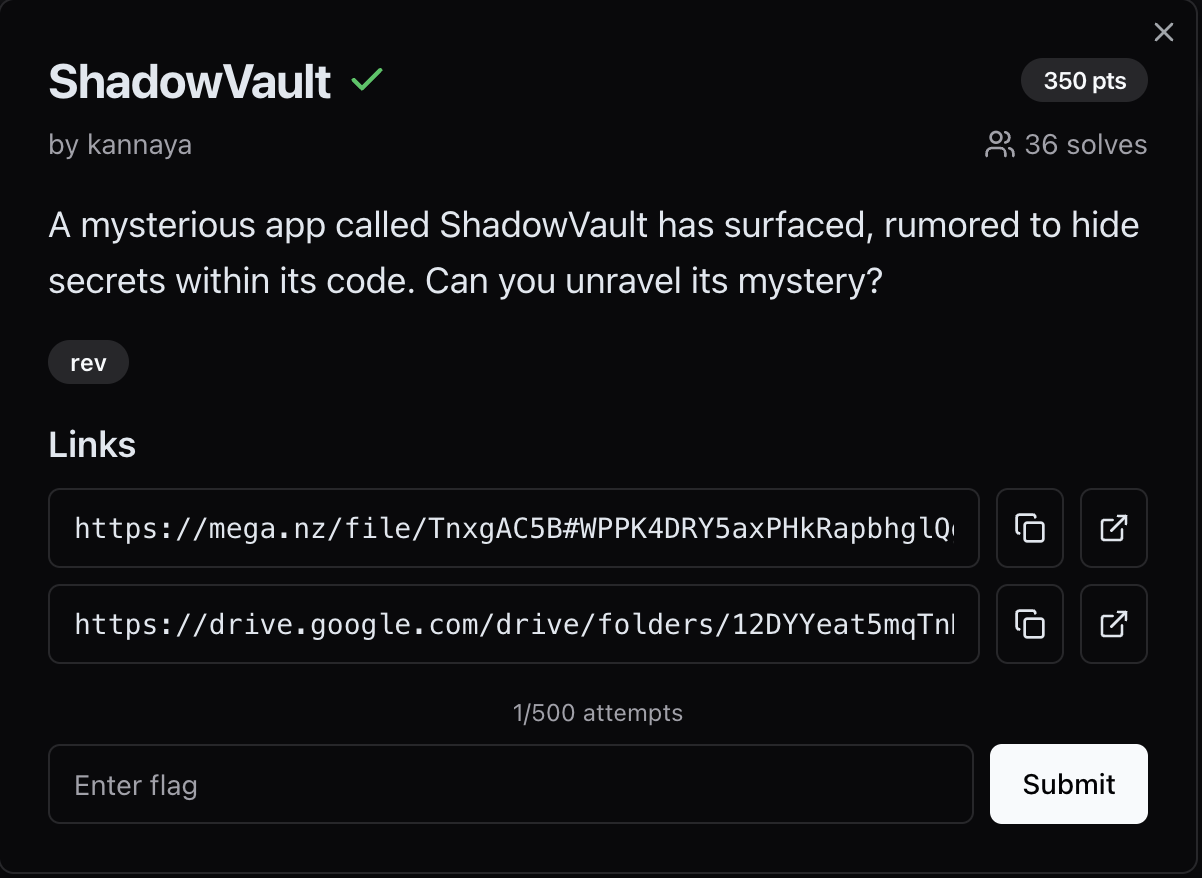Open the mega.nz link externally
The width and height of the screenshot is (1202, 878).
1113,528
